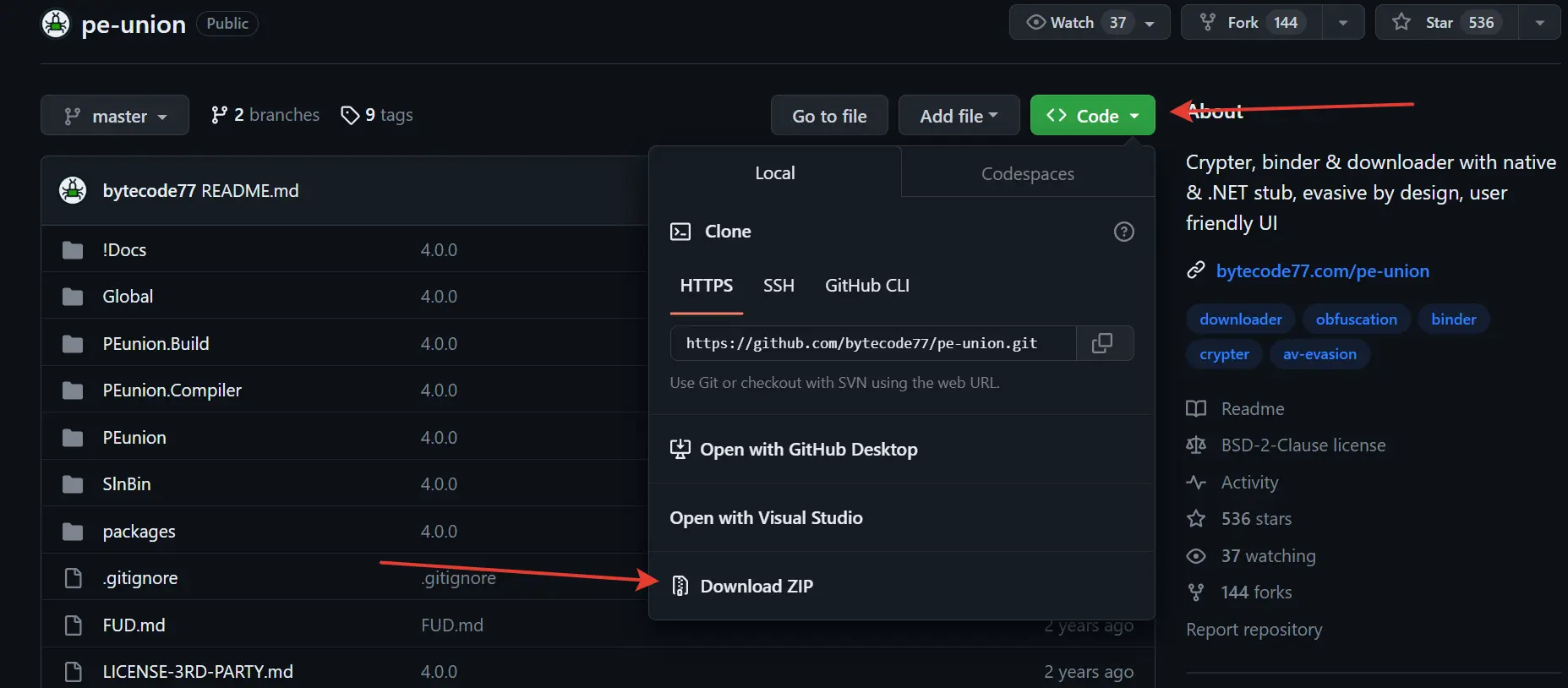Click the FUD.md file icon

click(74, 625)
